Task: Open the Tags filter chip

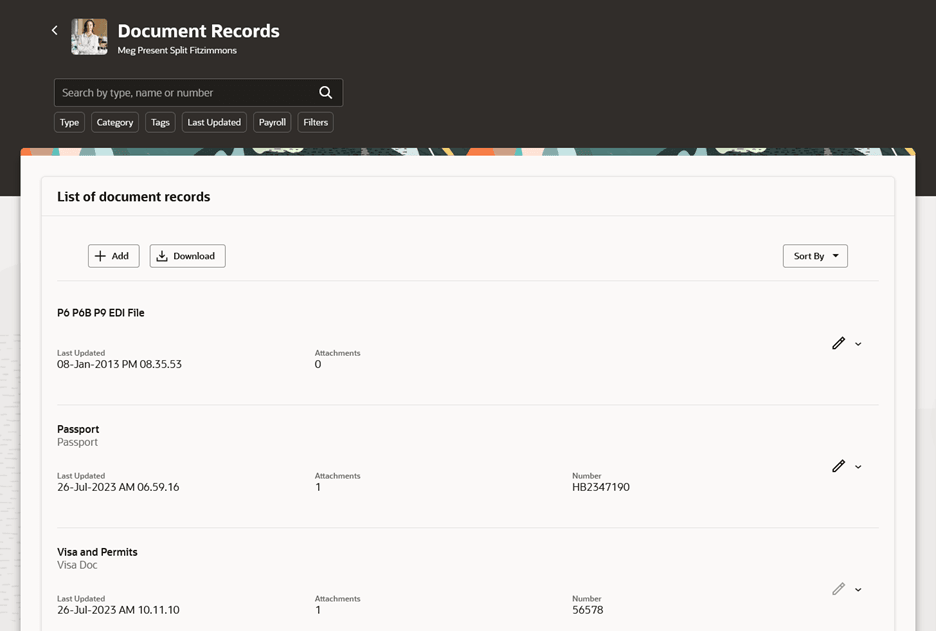Action: tap(160, 122)
